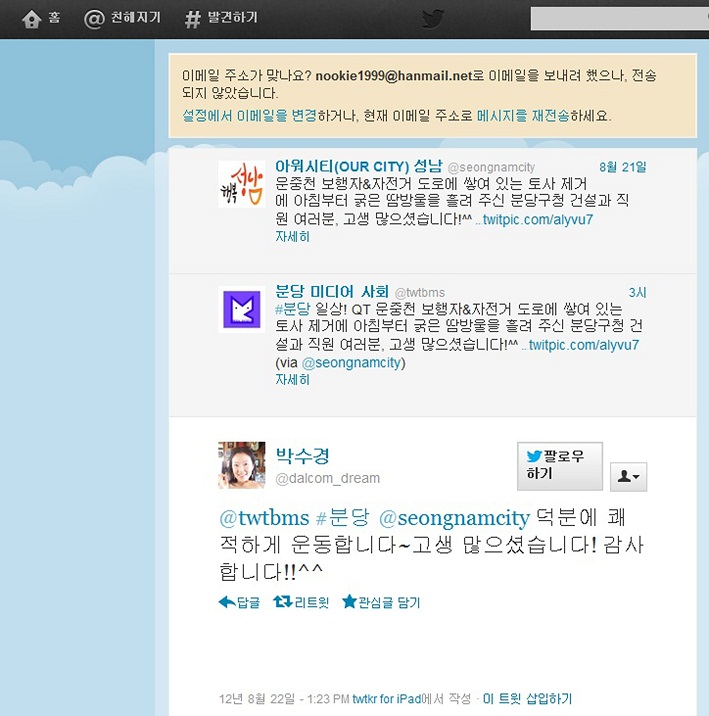The width and height of the screenshot is (709, 716).
Task: Click the Twitter bird logo in top bar
Action: tap(433, 19)
